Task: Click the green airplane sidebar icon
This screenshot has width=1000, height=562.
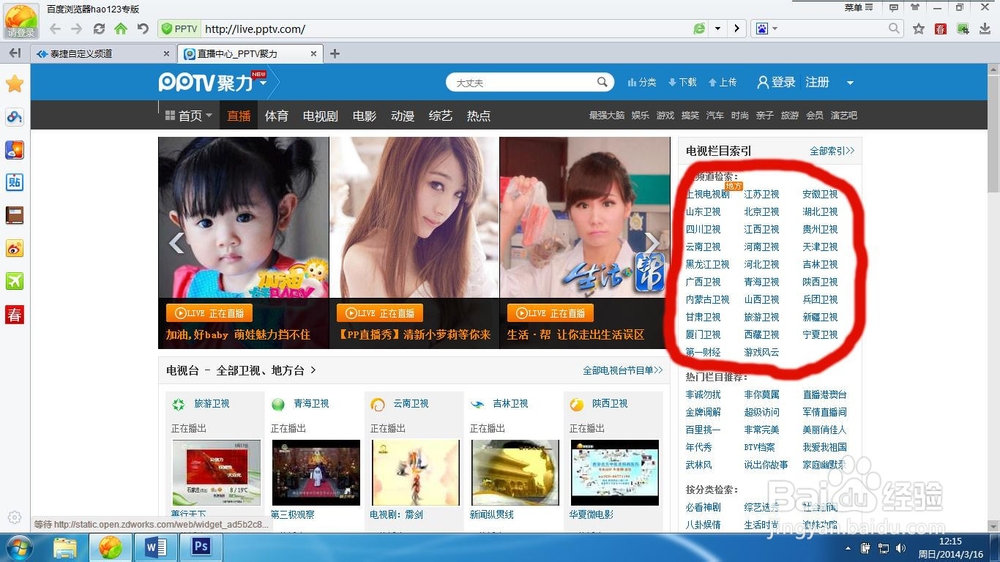Action: coord(15,281)
